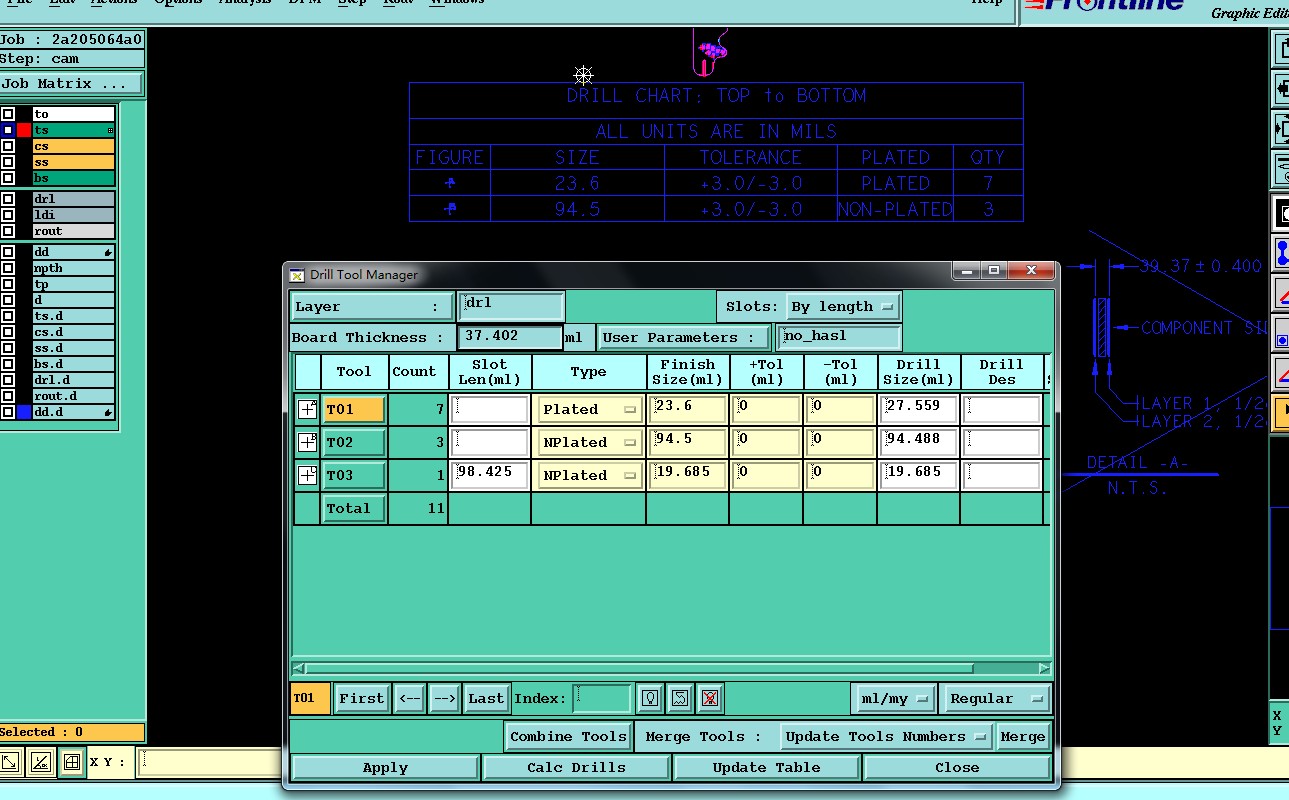1289x800 pixels.
Task: Click the X Y coordinate input field
Action: point(211,762)
